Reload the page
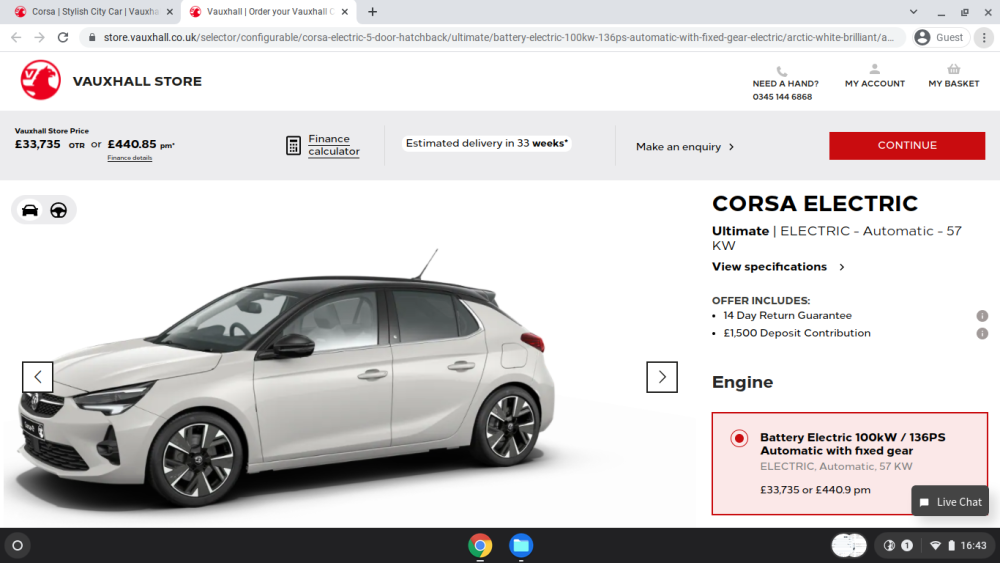Viewport: 1000px width, 563px height. (62, 38)
